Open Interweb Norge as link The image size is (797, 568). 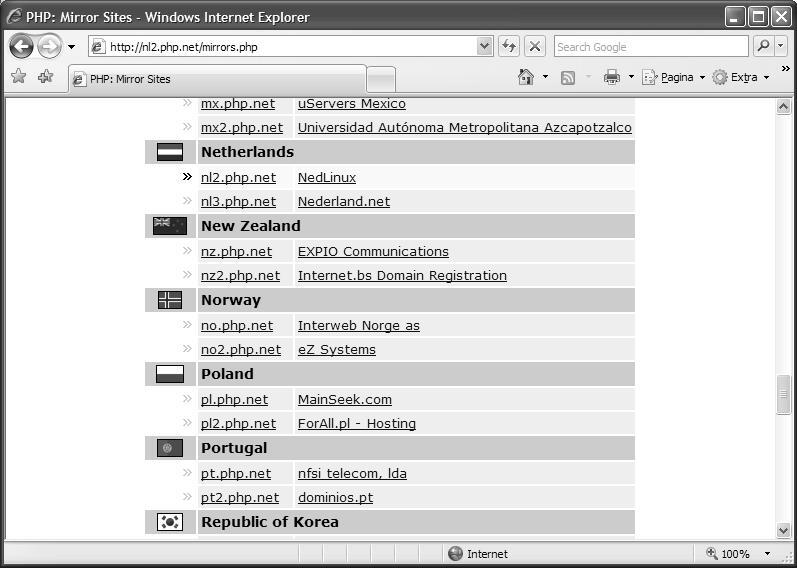359,325
